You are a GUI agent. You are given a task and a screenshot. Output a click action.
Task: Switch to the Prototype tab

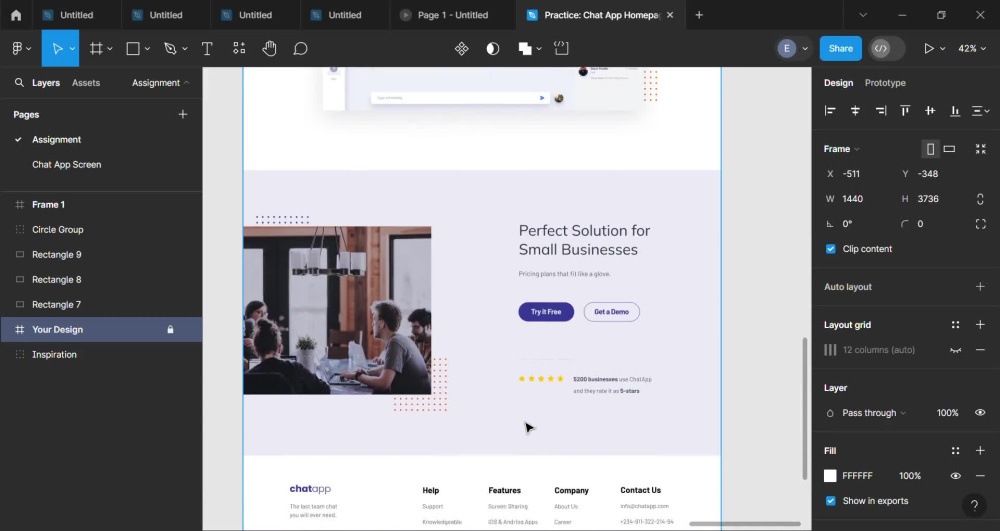[885, 83]
